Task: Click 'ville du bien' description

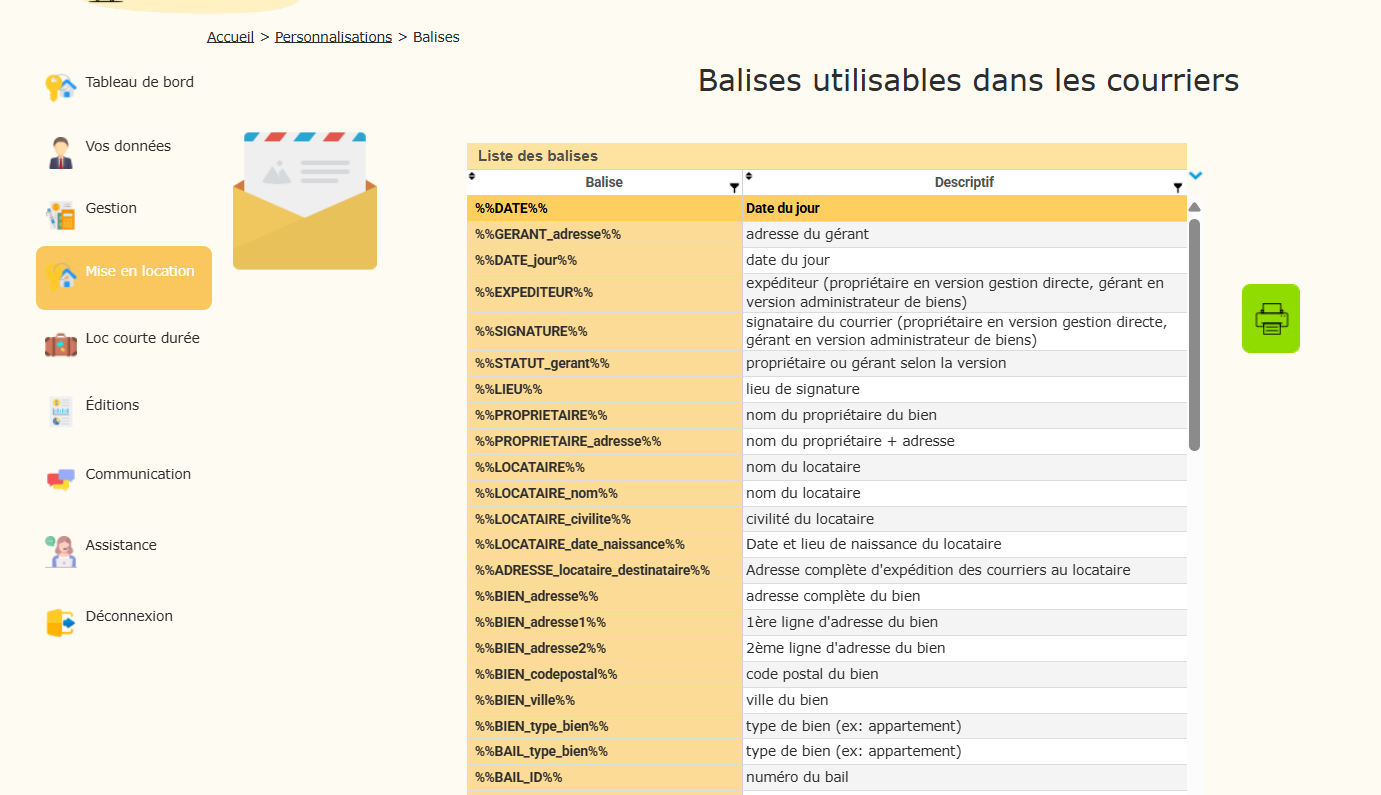Action: [x=787, y=700]
